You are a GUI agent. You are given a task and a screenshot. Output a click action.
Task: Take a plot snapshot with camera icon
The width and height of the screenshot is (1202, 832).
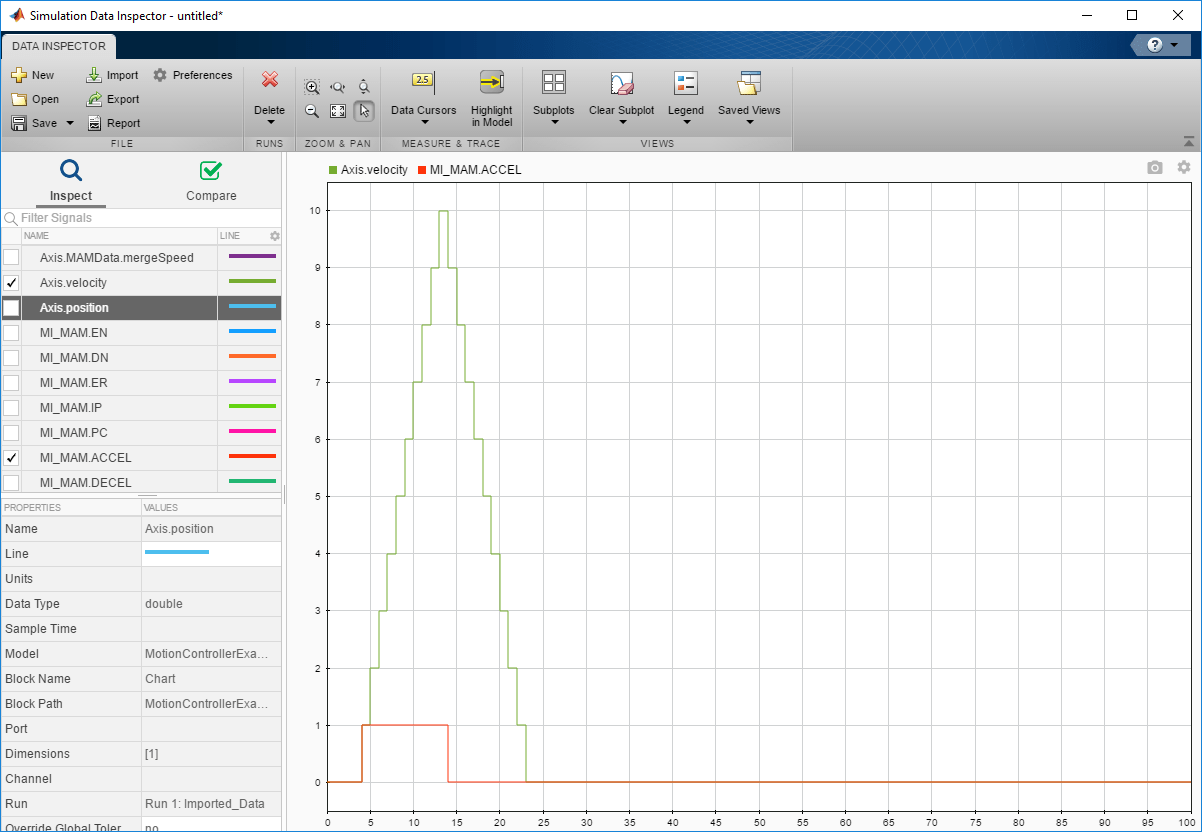(x=1155, y=168)
